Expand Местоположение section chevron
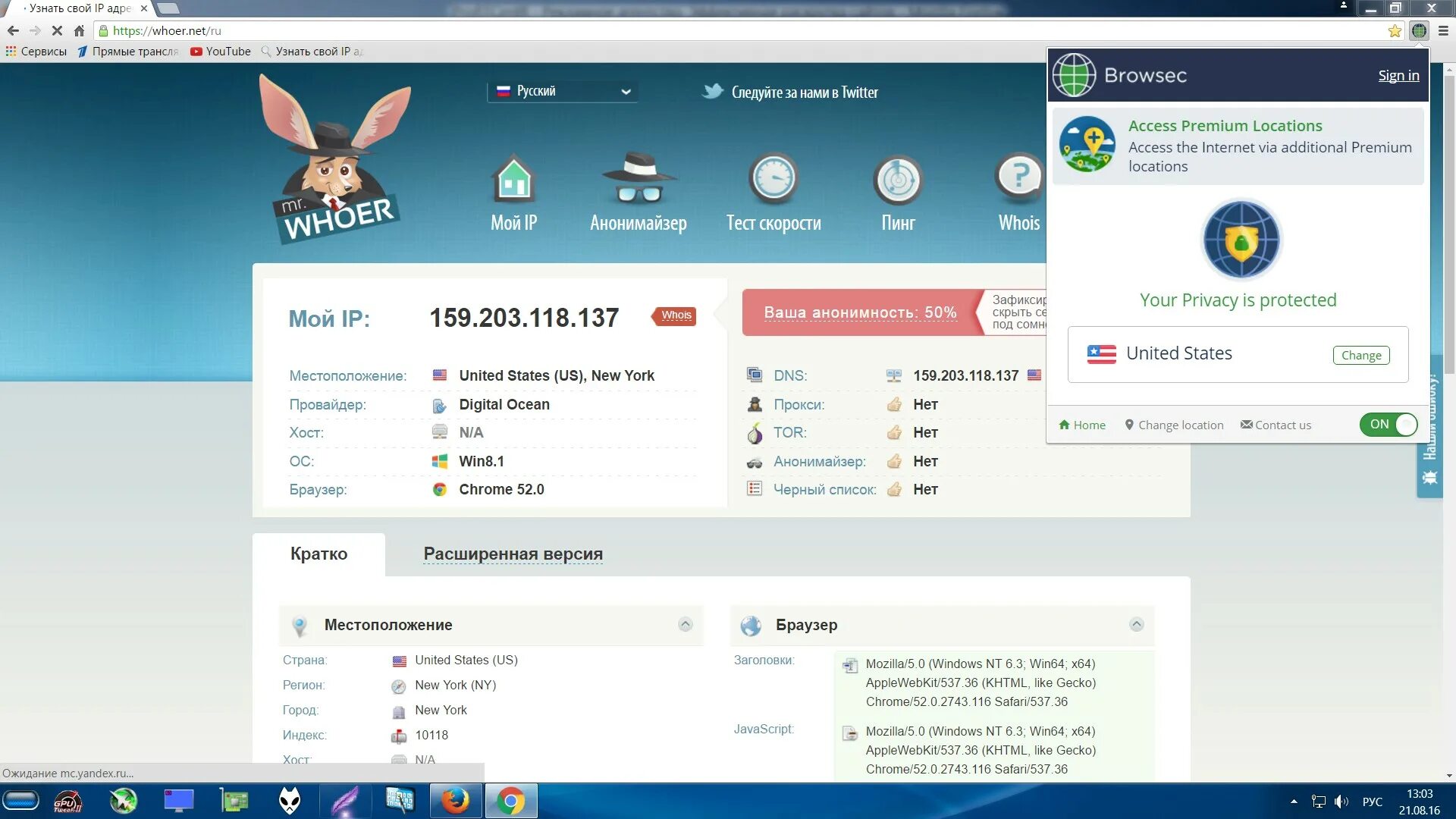Image resolution: width=1456 pixels, height=819 pixels. tap(685, 625)
